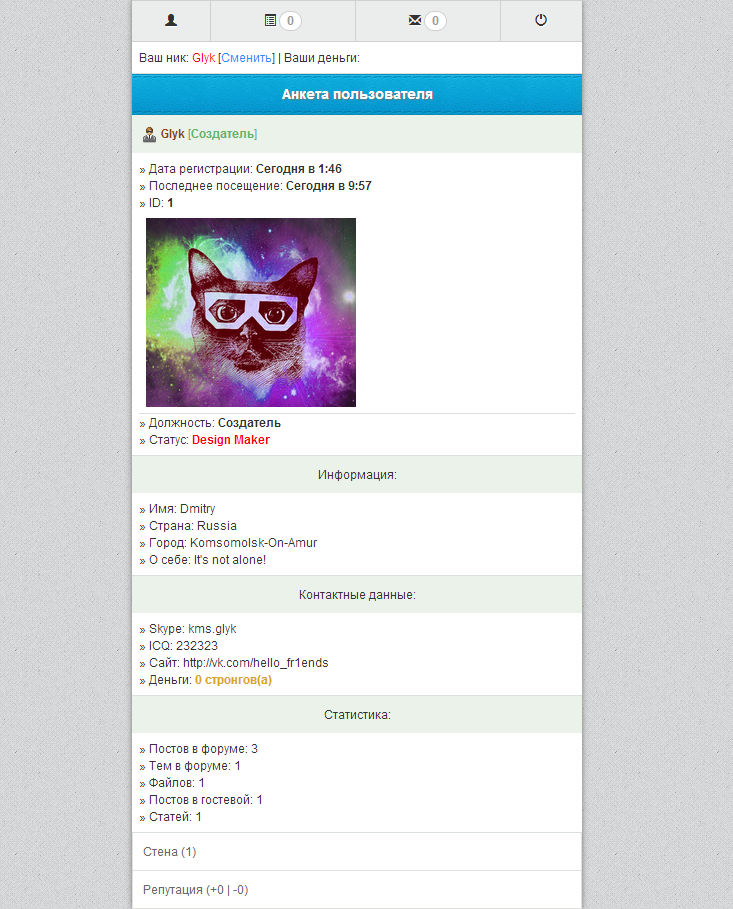The image size is (733, 909).
Task: Click the power logout icon
Action: tap(541, 20)
